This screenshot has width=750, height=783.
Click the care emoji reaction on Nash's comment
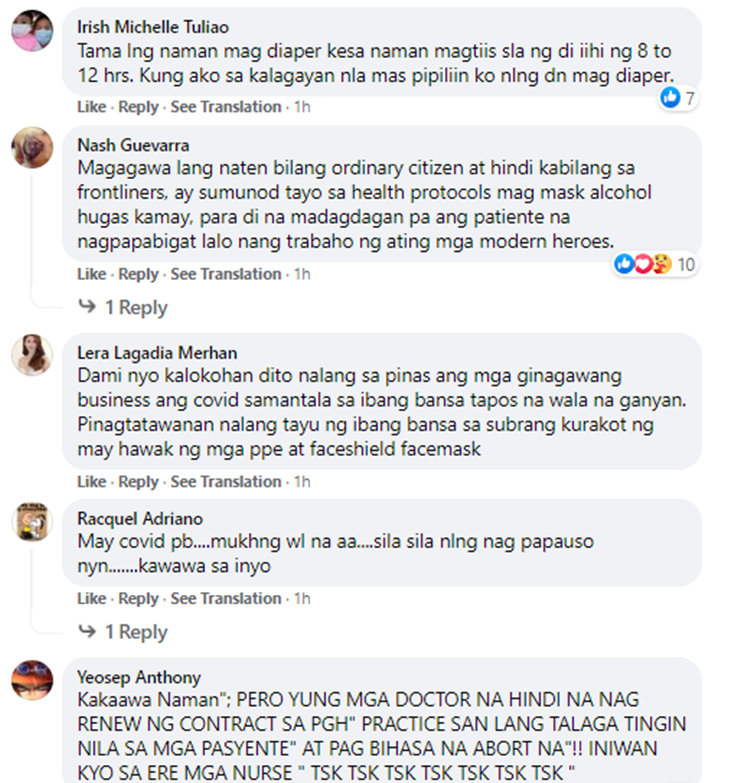coord(662,264)
